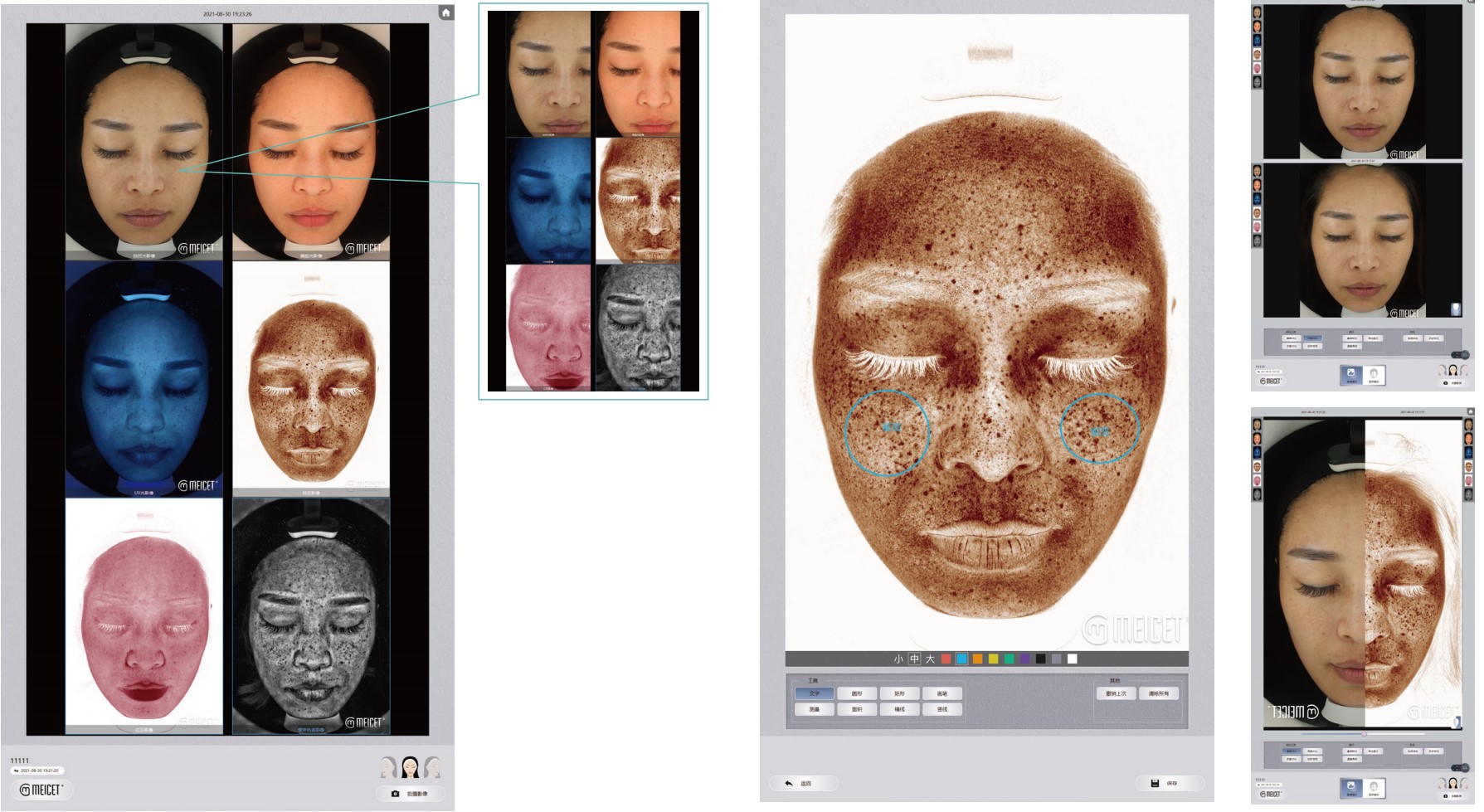
Task: Pick the gray annotation color swatch
Action: click(1057, 659)
